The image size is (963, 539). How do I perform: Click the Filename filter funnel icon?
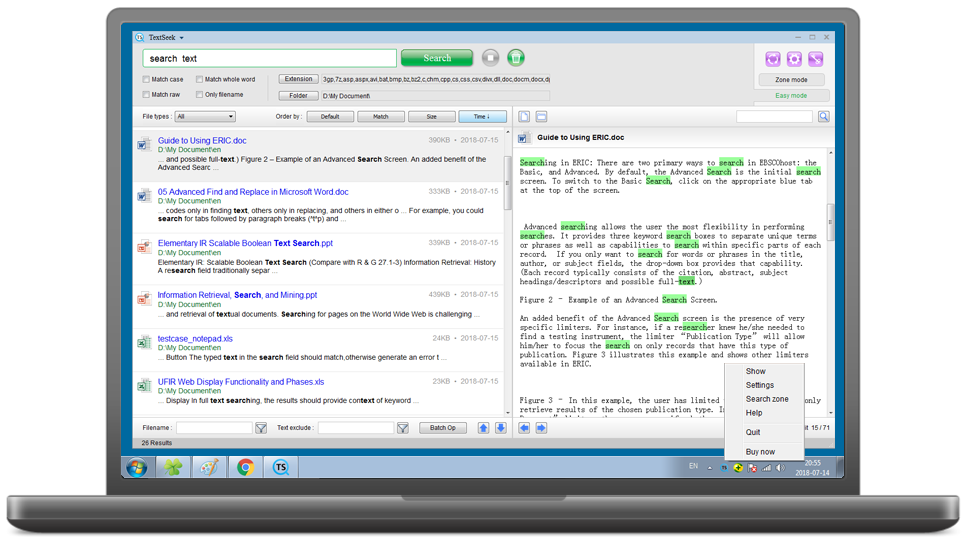point(261,428)
